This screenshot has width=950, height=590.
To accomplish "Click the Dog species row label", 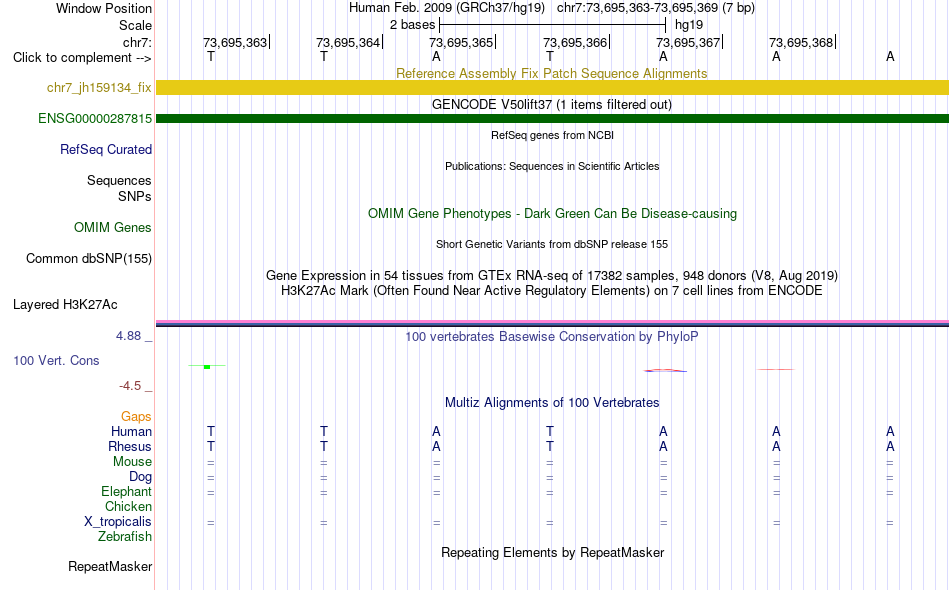I will (140, 477).
